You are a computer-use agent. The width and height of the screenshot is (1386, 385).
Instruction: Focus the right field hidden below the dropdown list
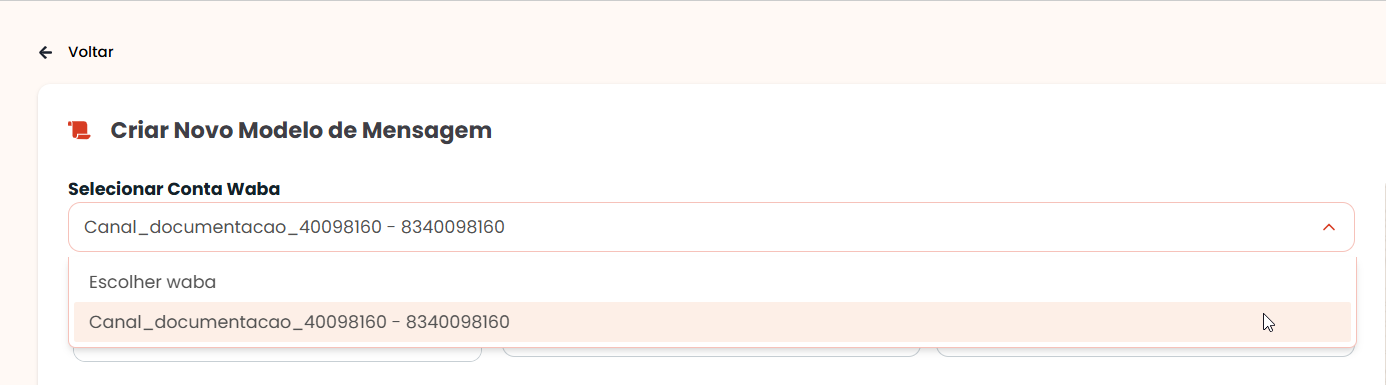pos(1146,351)
